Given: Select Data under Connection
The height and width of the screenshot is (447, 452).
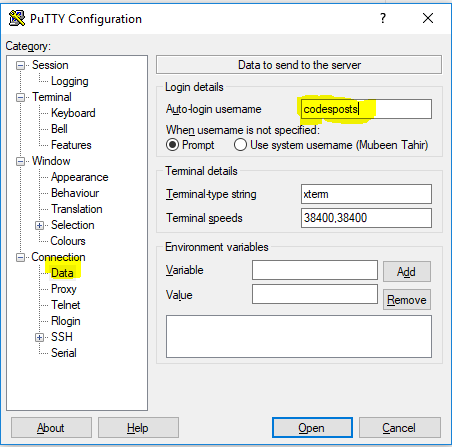Looking at the screenshot, I should 62,273.
